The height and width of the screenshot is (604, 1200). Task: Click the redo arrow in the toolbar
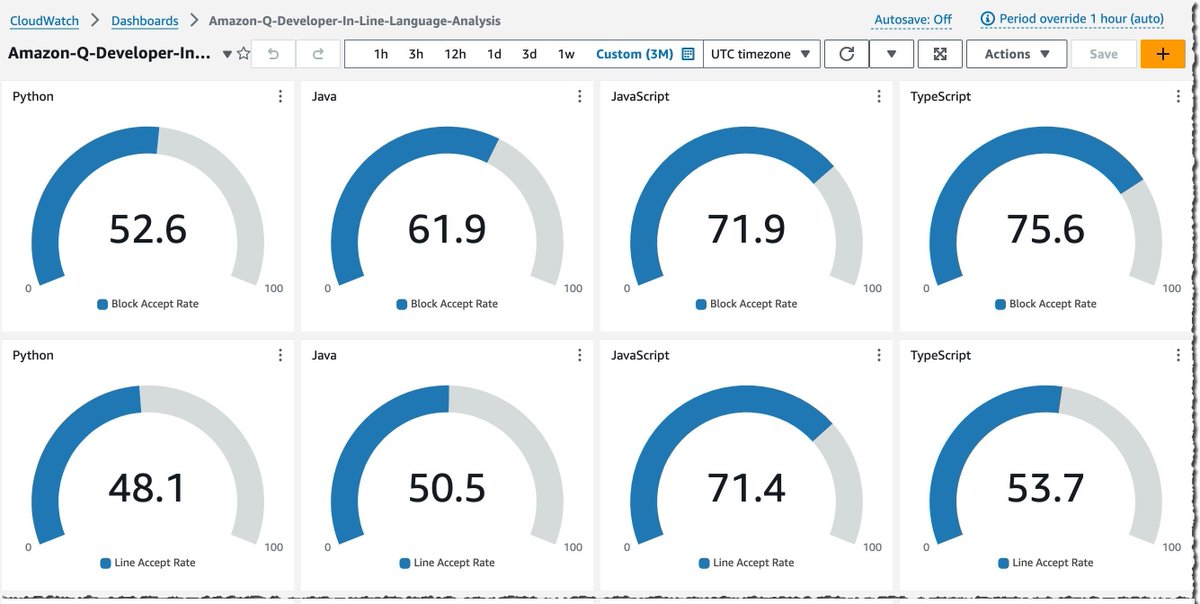click(318, 54)
